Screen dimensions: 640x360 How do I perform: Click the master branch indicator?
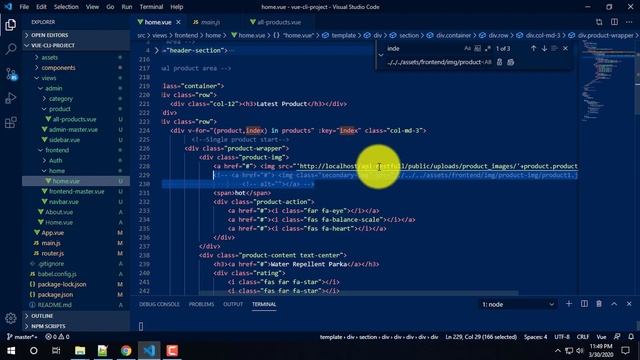coord(22,337)
